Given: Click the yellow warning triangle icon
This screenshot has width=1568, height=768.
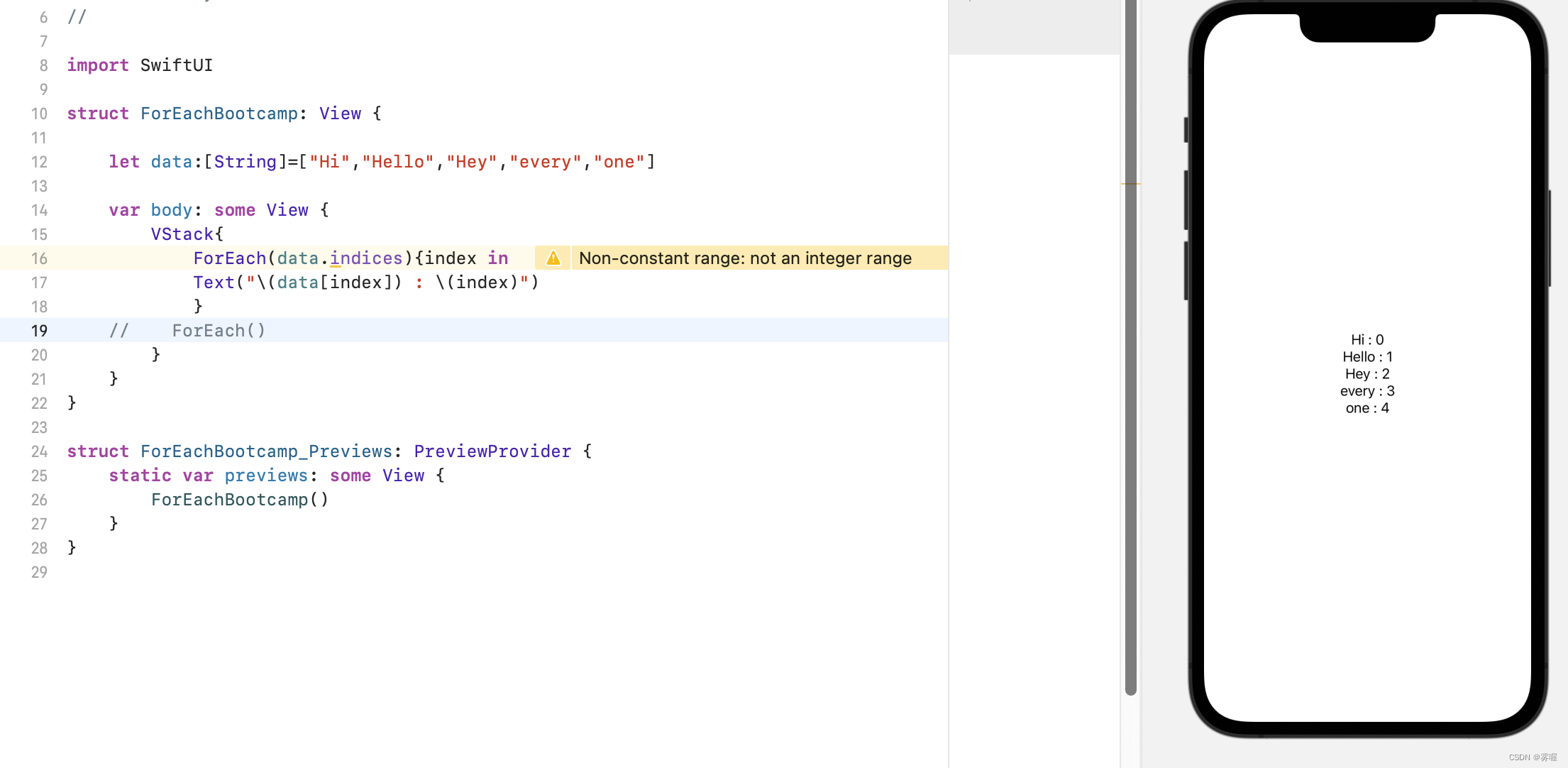Looking at the screenshot, I should coord(553,258).
